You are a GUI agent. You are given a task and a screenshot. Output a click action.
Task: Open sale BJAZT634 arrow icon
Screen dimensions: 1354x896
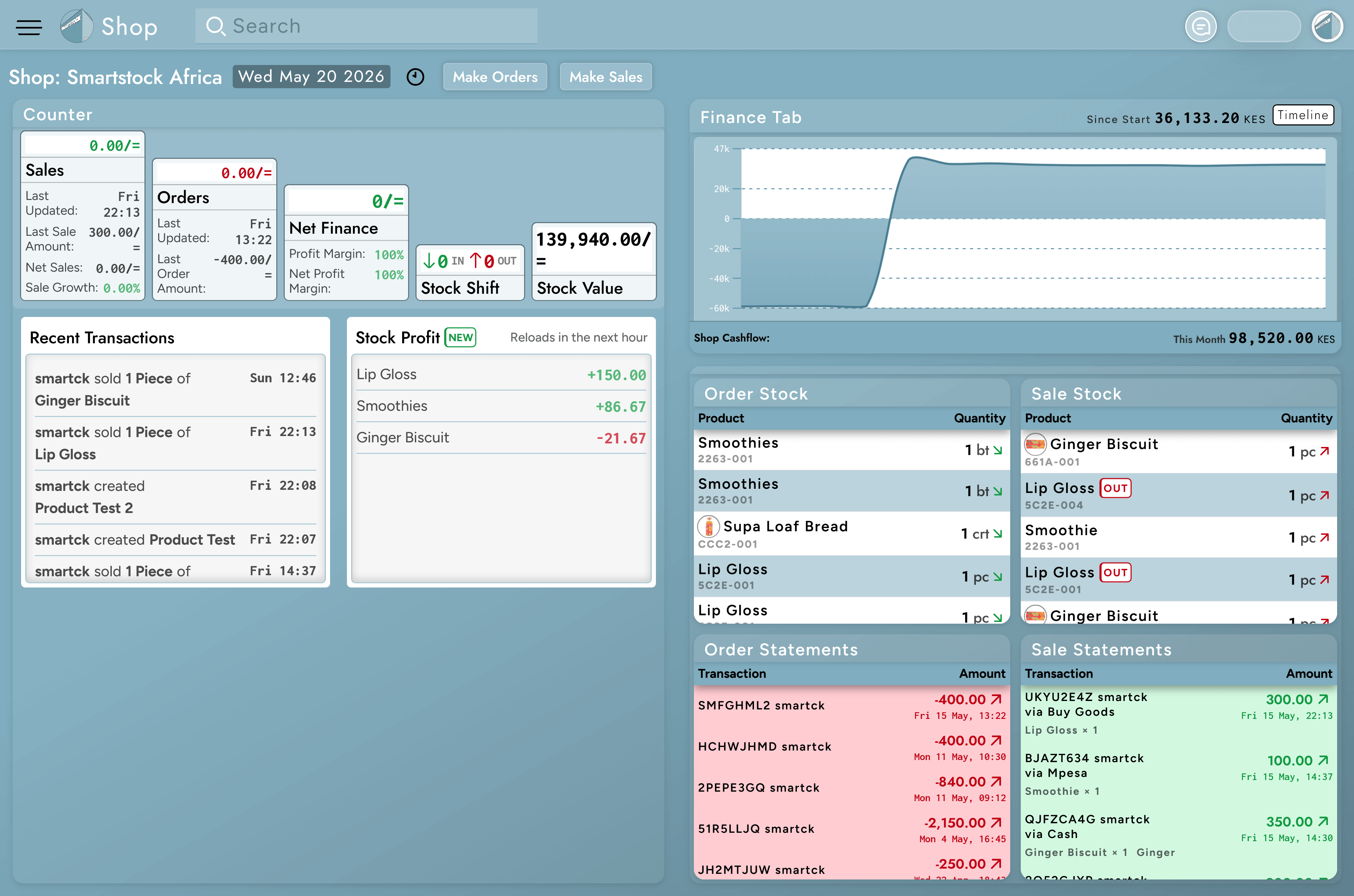(x=1323, y=761)
